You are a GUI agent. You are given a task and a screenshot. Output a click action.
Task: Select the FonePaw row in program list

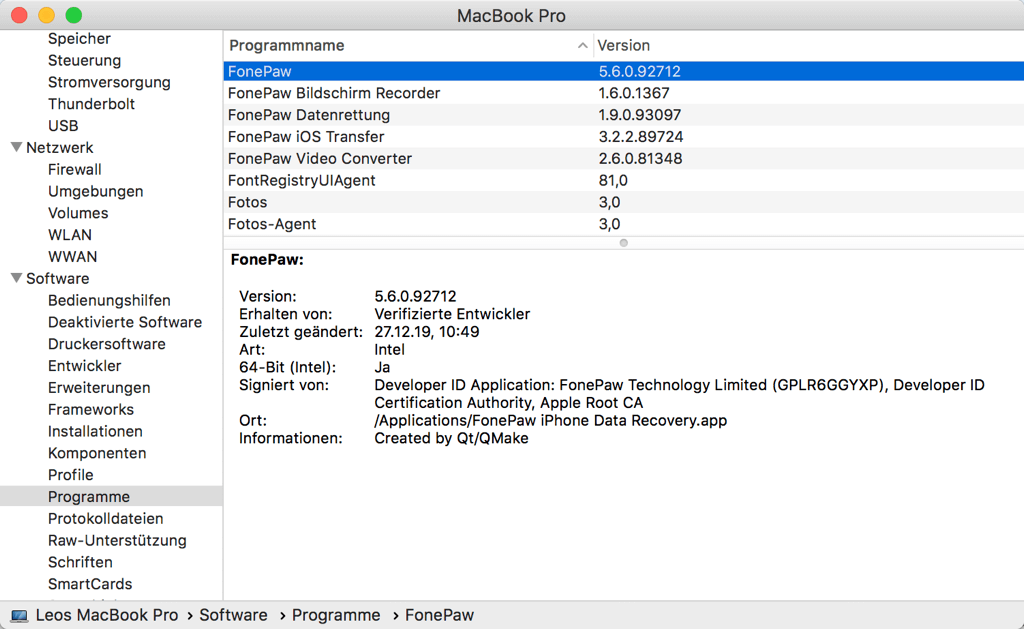(624, 71)
